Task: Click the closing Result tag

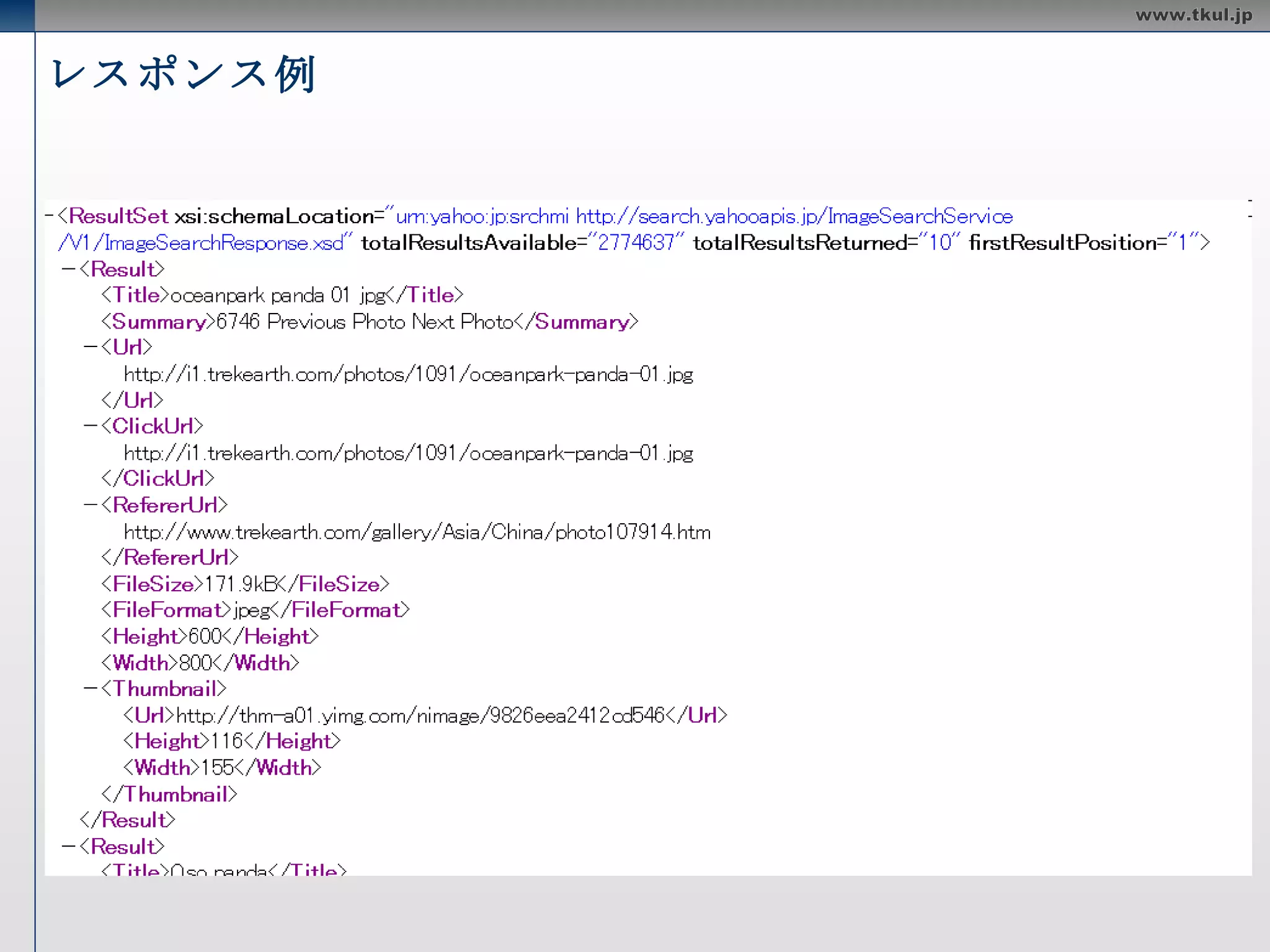Action: 128,821
